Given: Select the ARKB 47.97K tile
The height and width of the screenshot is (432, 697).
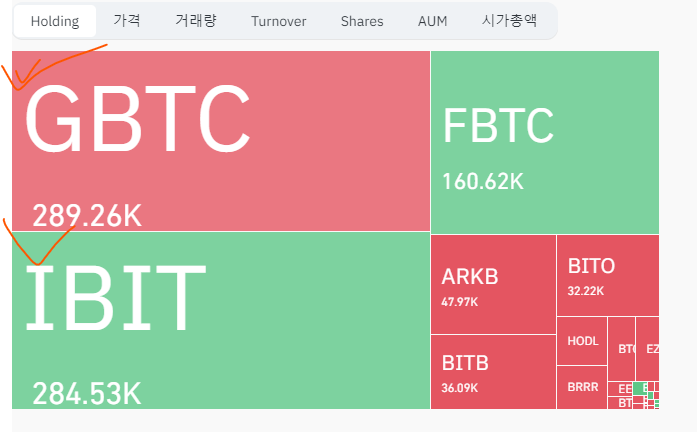Looking at the screenshot, I should pyautogui.click(x=493, y=284).
